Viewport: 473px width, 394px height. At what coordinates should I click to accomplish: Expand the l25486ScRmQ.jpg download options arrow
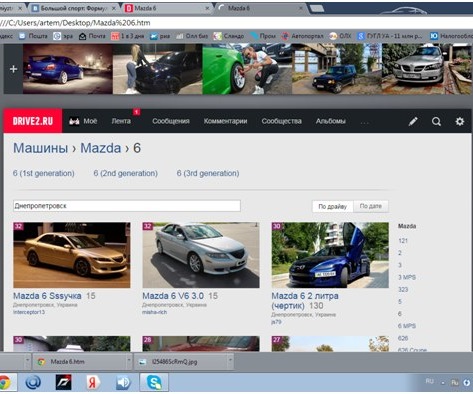coord(230,361)
